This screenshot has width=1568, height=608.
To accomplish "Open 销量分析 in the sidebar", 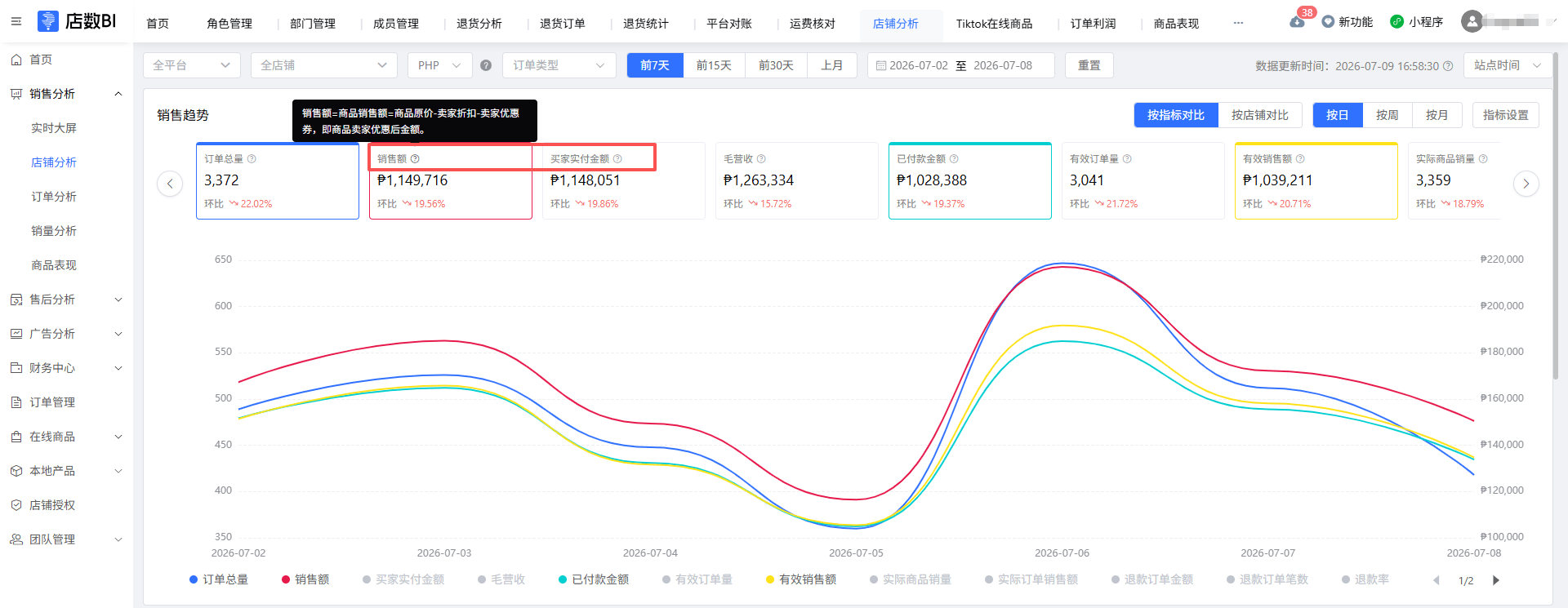I will (x=54, y=231).
